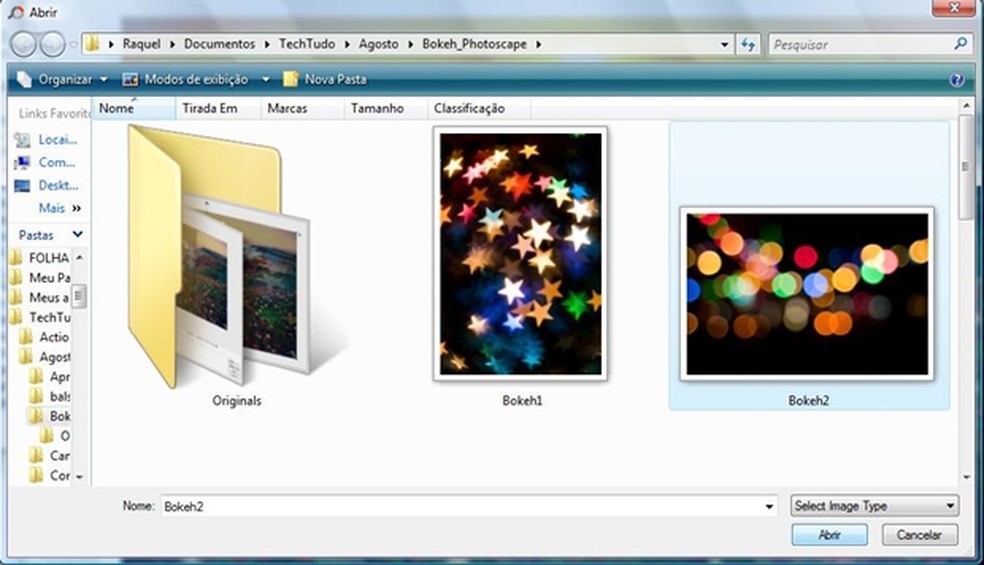Click the Agosto breadcrumb segment

(378, 44)
